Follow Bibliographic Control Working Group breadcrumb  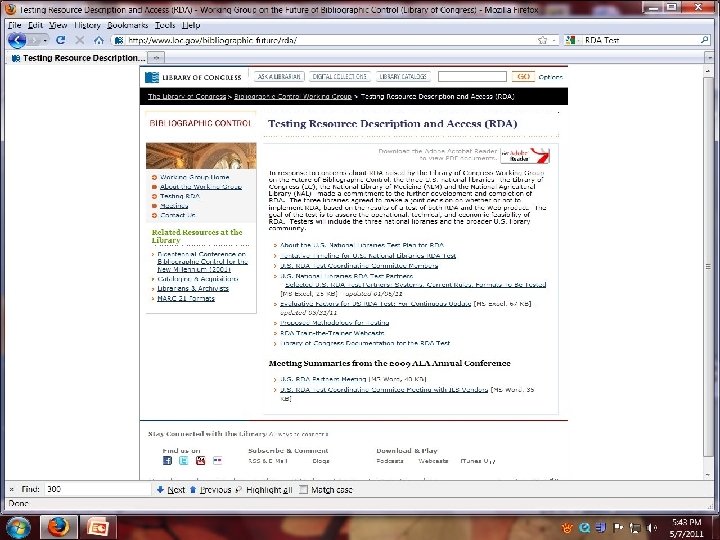click(292, 96)
